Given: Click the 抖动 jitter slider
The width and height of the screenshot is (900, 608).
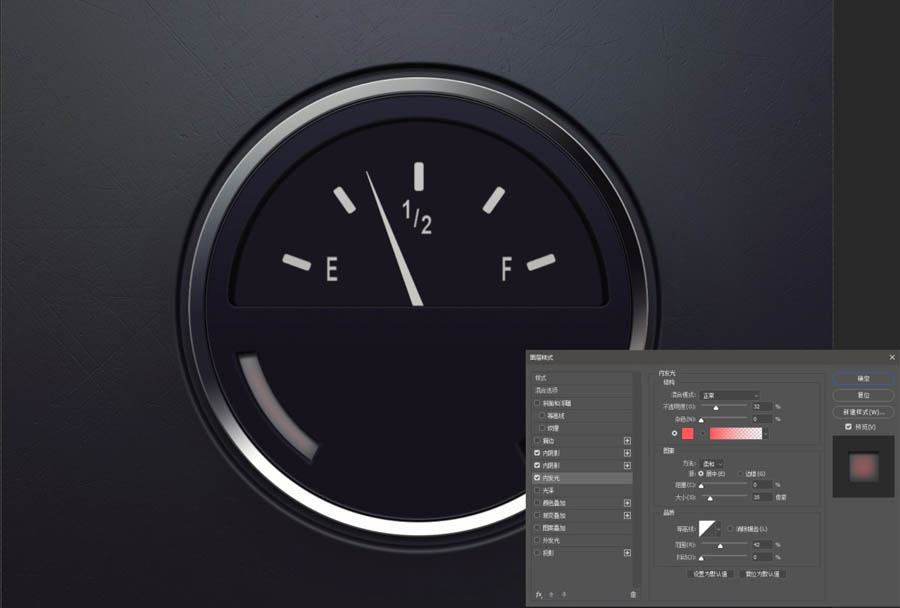Looking at the screenshot, I should tap(724, 557).
